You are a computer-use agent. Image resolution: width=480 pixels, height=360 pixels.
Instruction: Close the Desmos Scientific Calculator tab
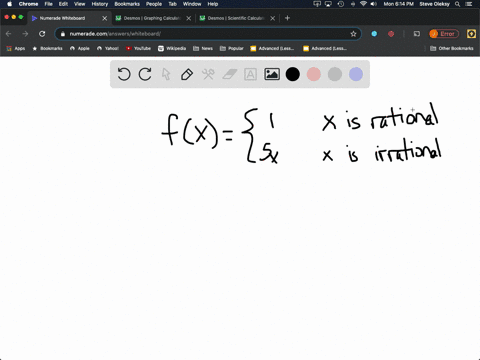(273, 18)
